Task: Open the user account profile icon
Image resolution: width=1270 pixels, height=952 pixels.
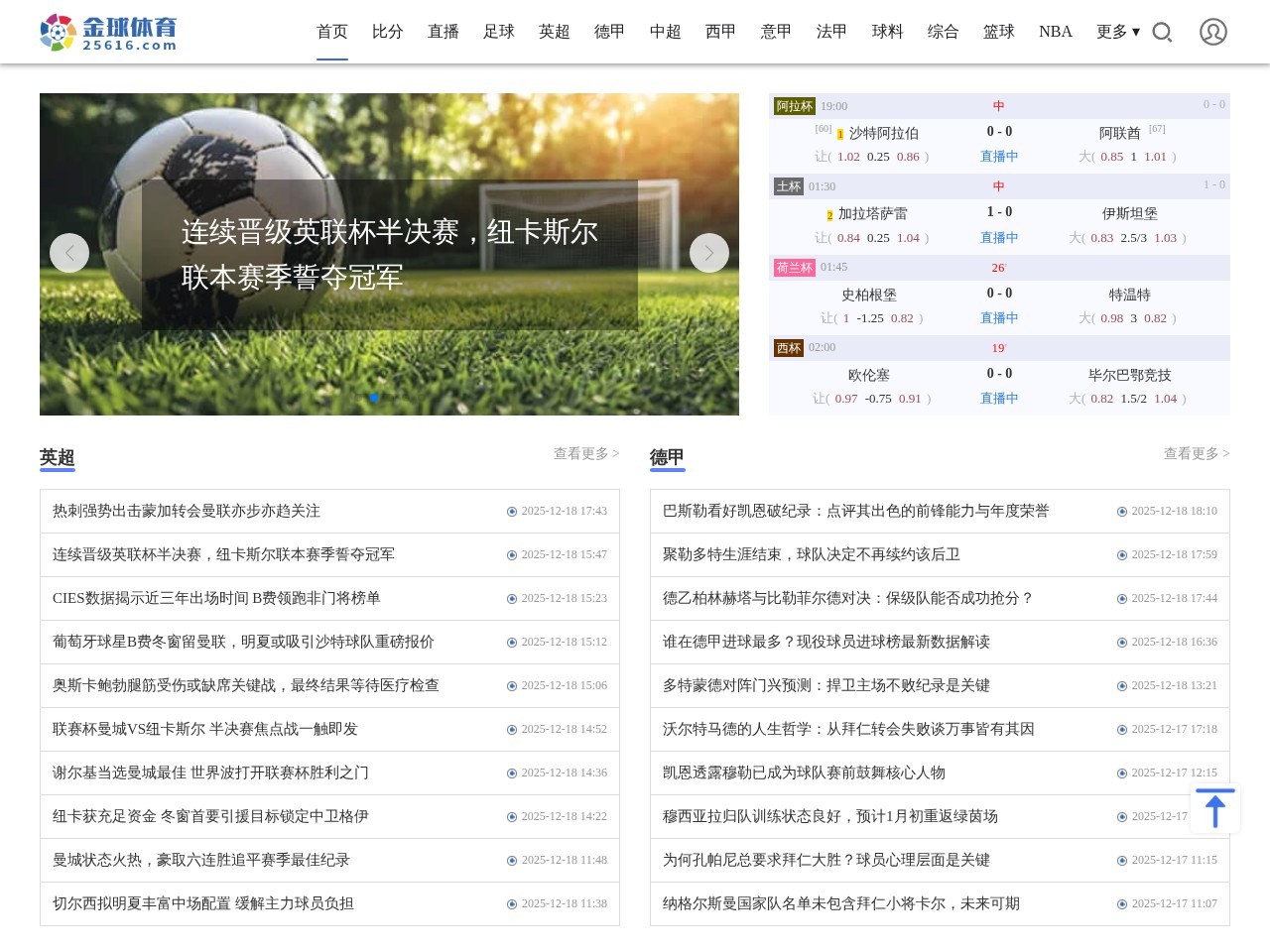Action: click(1212, 32)
